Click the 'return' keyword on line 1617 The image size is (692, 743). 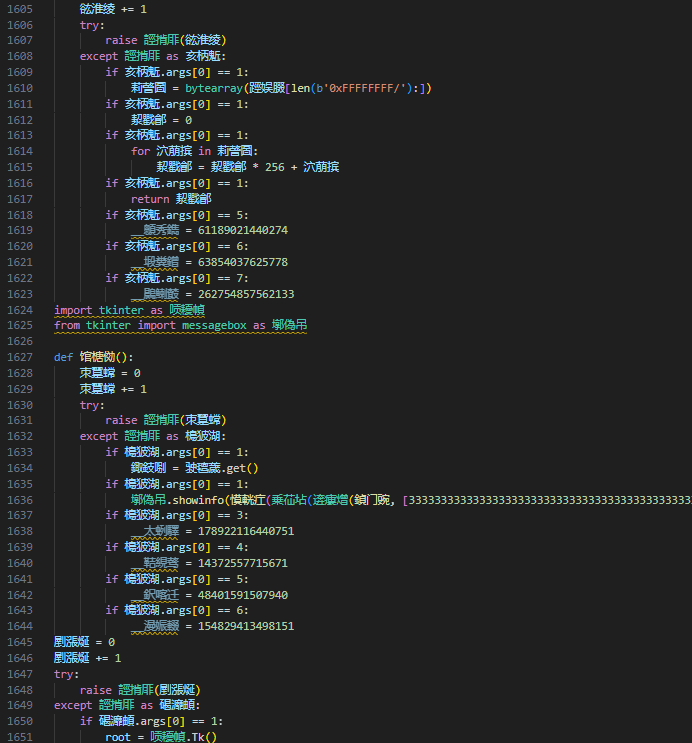(x=150, y=199)
